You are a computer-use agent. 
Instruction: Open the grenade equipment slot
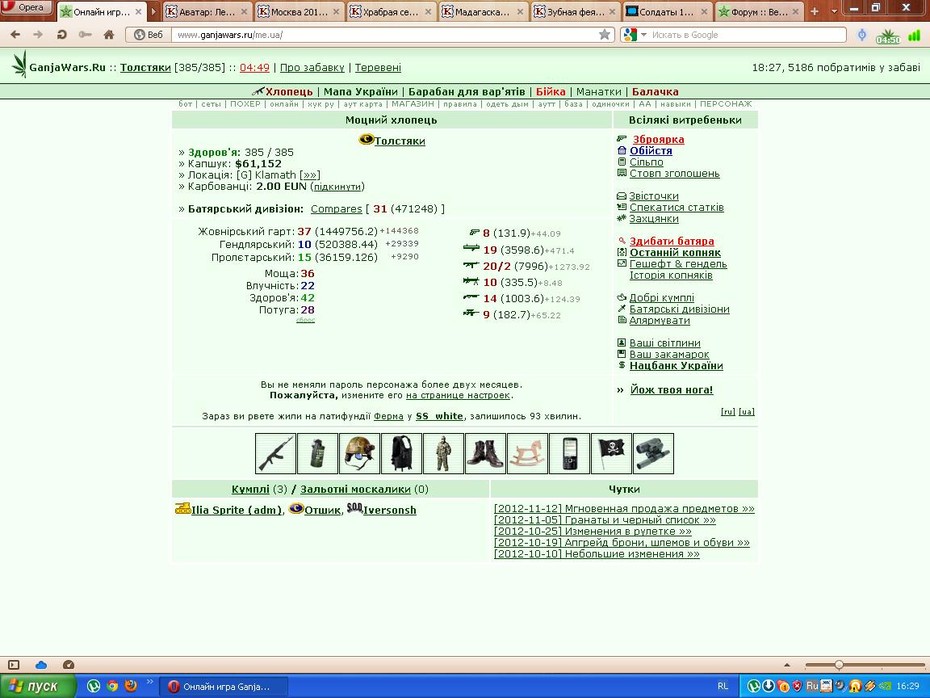click(x=317, y=454)
